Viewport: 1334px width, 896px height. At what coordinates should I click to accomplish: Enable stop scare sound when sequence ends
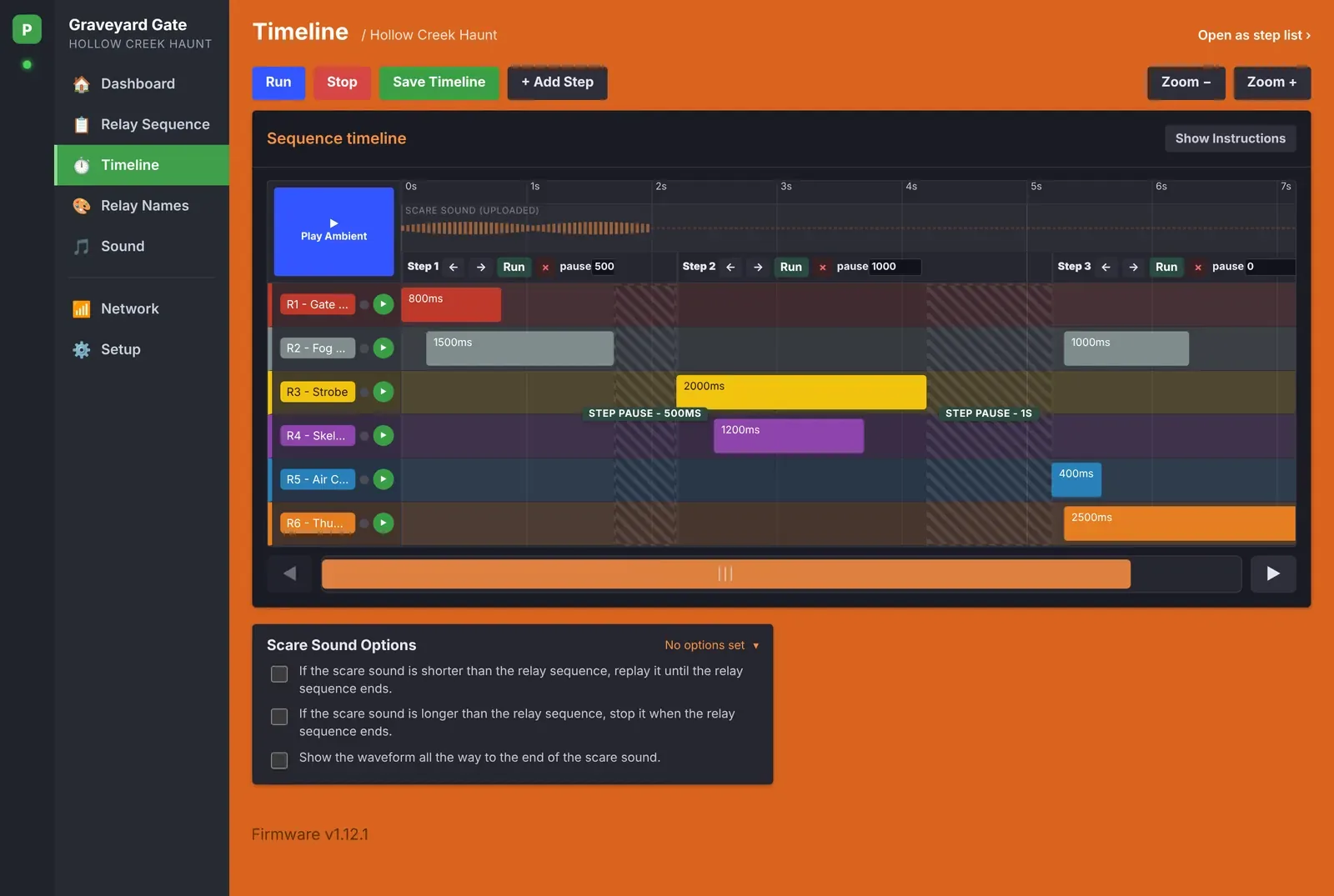coord(279,717)
